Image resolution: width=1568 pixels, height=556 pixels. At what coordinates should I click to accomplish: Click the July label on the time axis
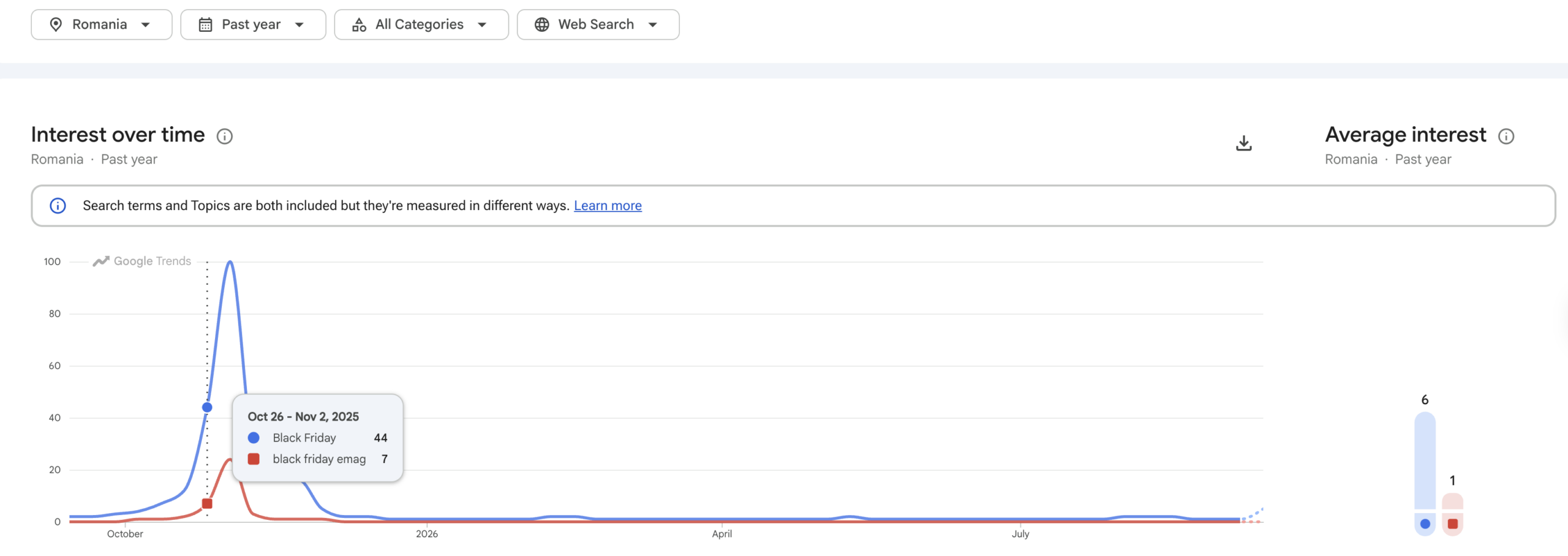tap(1020, 534)
